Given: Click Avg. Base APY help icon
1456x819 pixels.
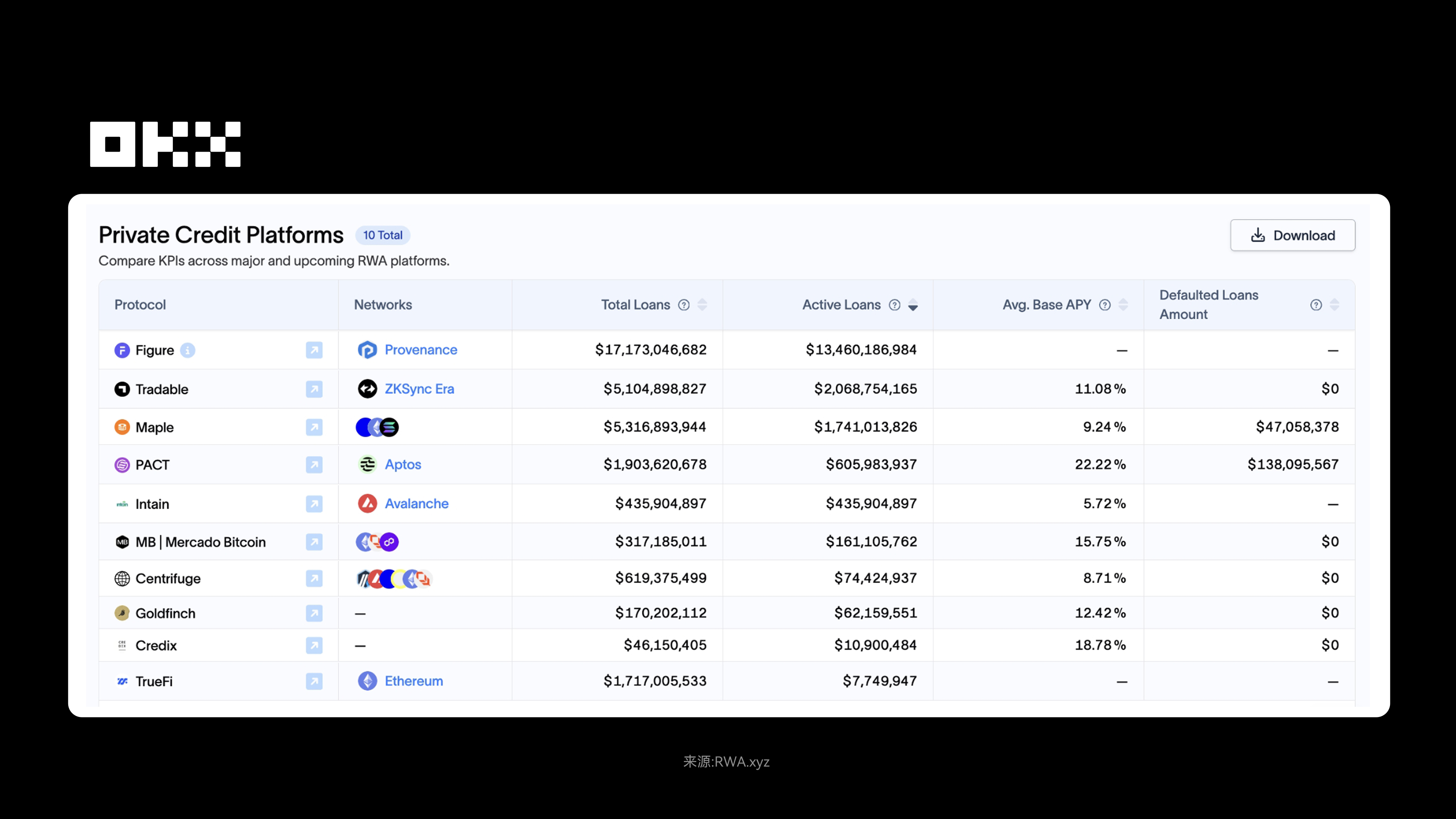Looking at the screenshot, I should click(1105, 305).
